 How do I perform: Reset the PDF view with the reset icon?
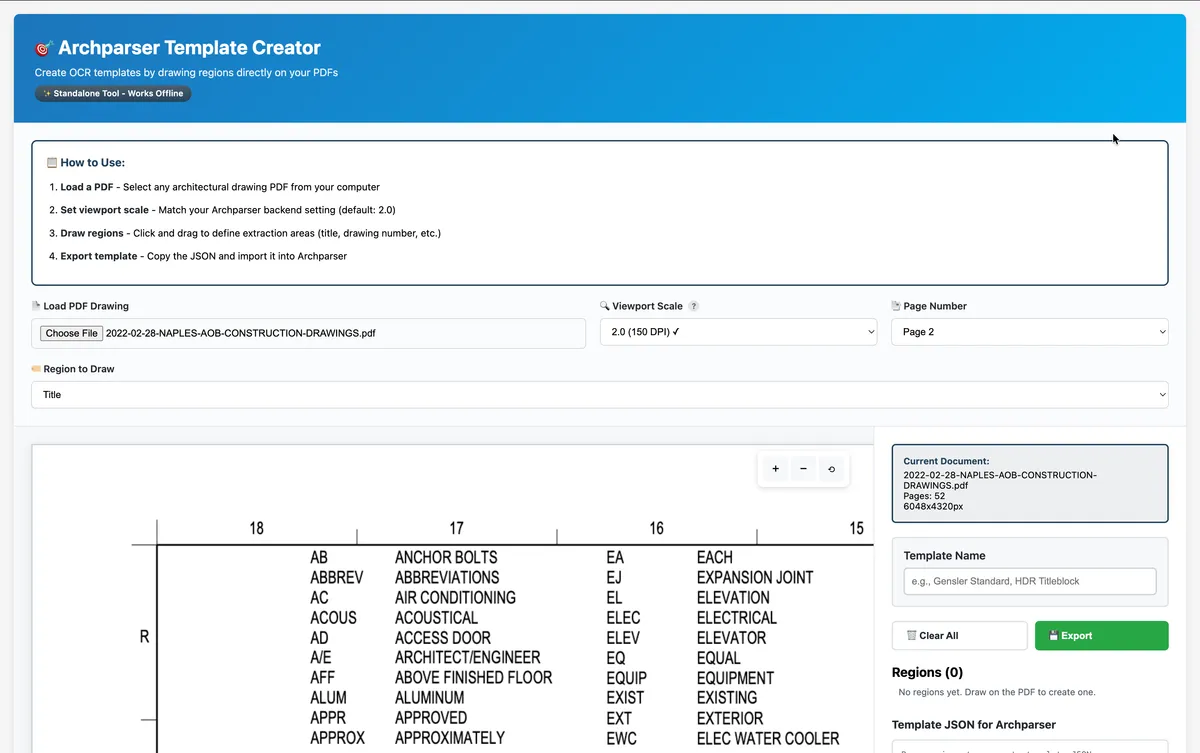pos(831,468)
